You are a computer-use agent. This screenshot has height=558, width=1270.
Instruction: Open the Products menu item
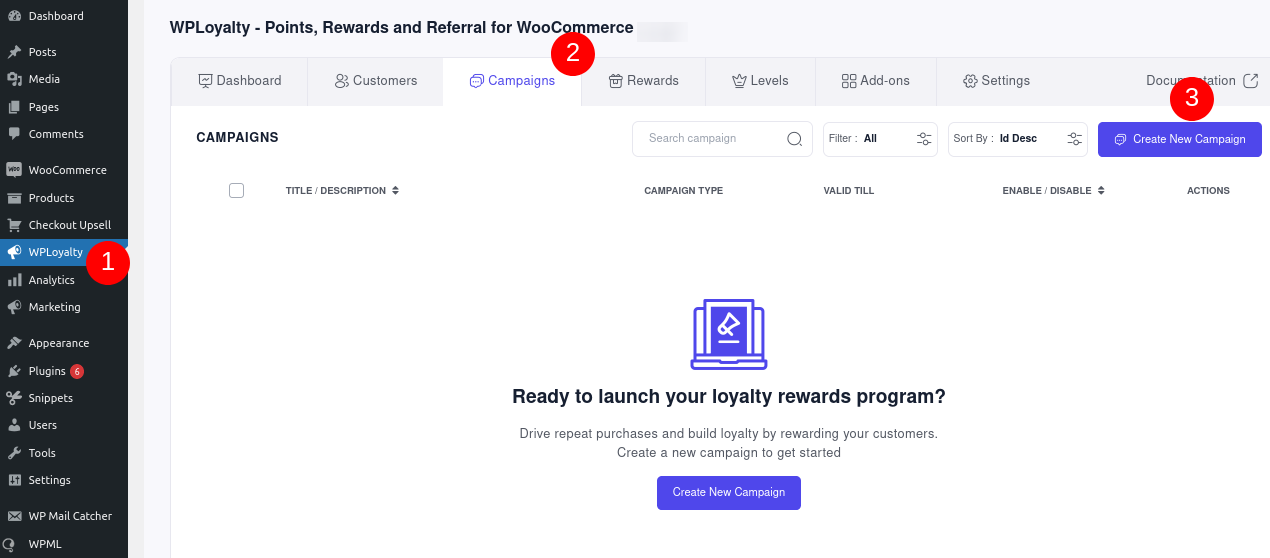(64, 198)
